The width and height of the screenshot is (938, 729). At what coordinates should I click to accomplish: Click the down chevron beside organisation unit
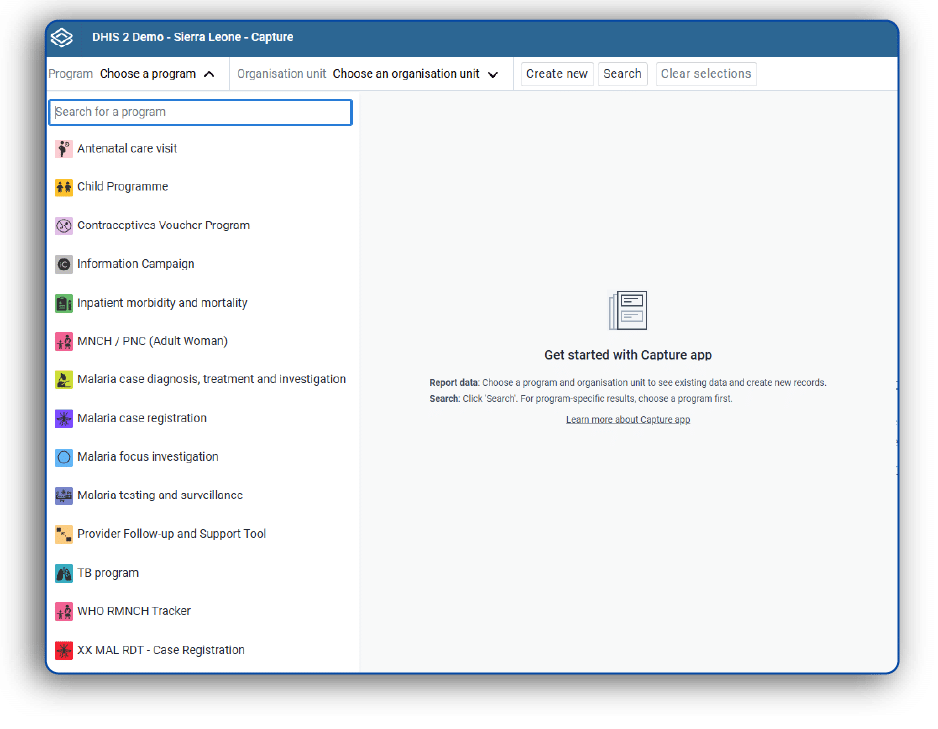pyautogui.click(x=493, y=75)
